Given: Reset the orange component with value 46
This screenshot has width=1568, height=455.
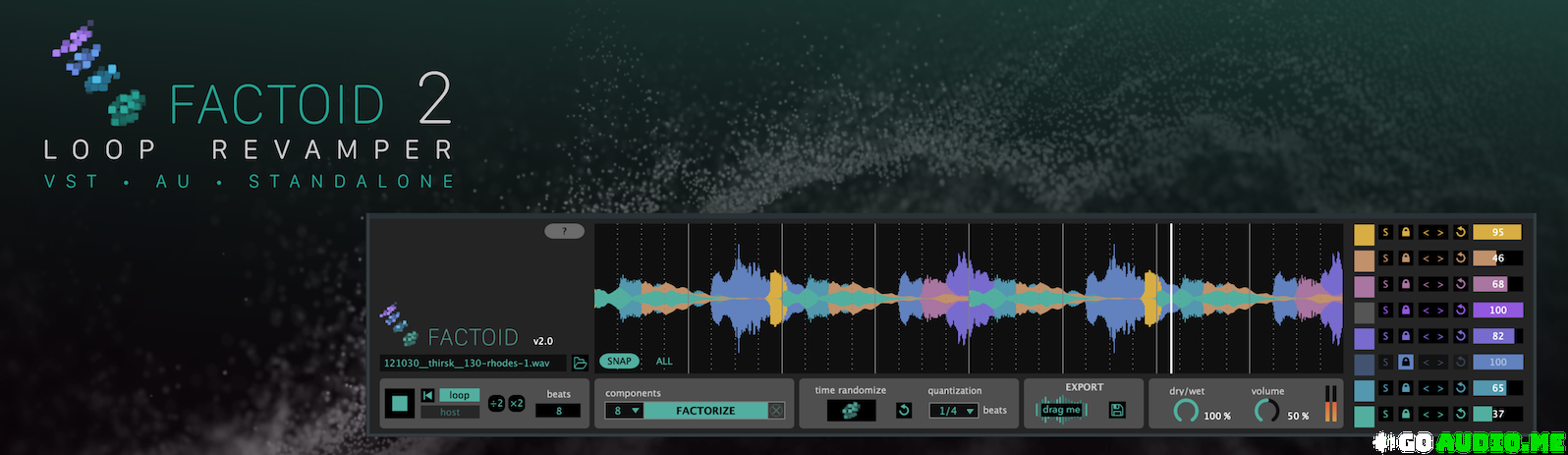Looking at the screenshot, I should [x=1460, y=258].
